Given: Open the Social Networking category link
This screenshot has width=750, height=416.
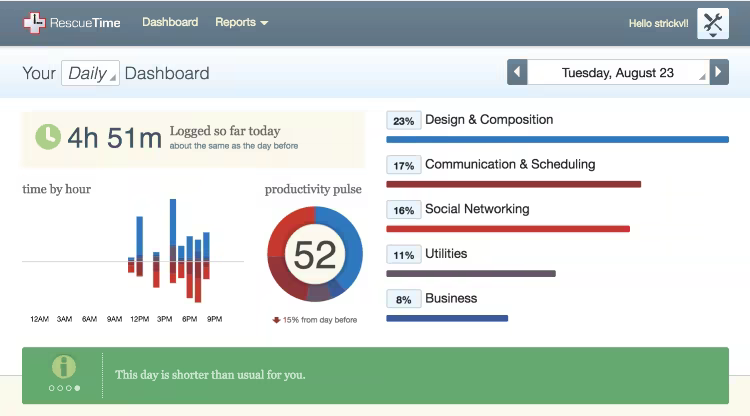Looking at the screenshot, I should pyautogui.click(x=476, y=209).
